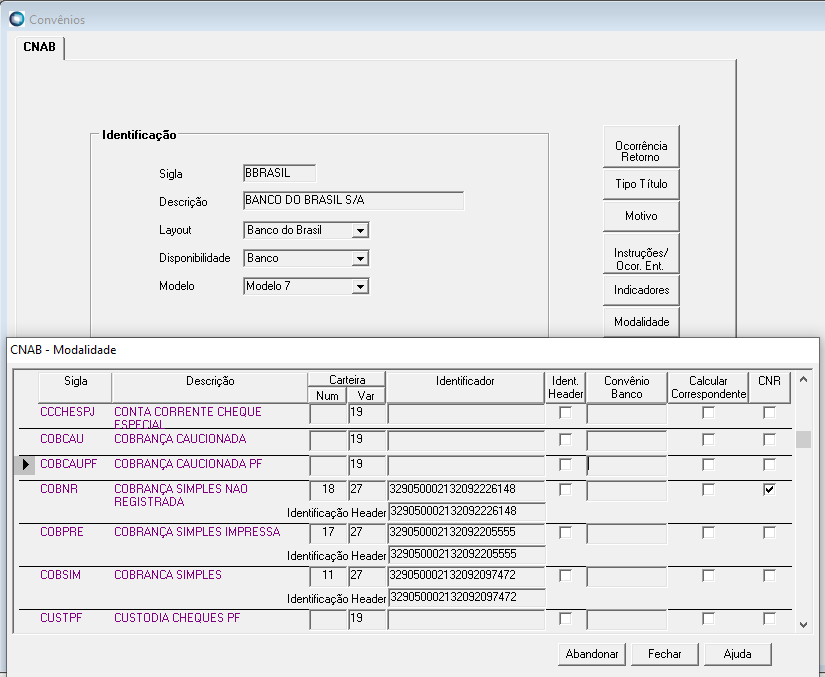The height and width of the screenshot is (677, 825).
Task: Click the Convênio Banco column header
Action: click(627, 387)
